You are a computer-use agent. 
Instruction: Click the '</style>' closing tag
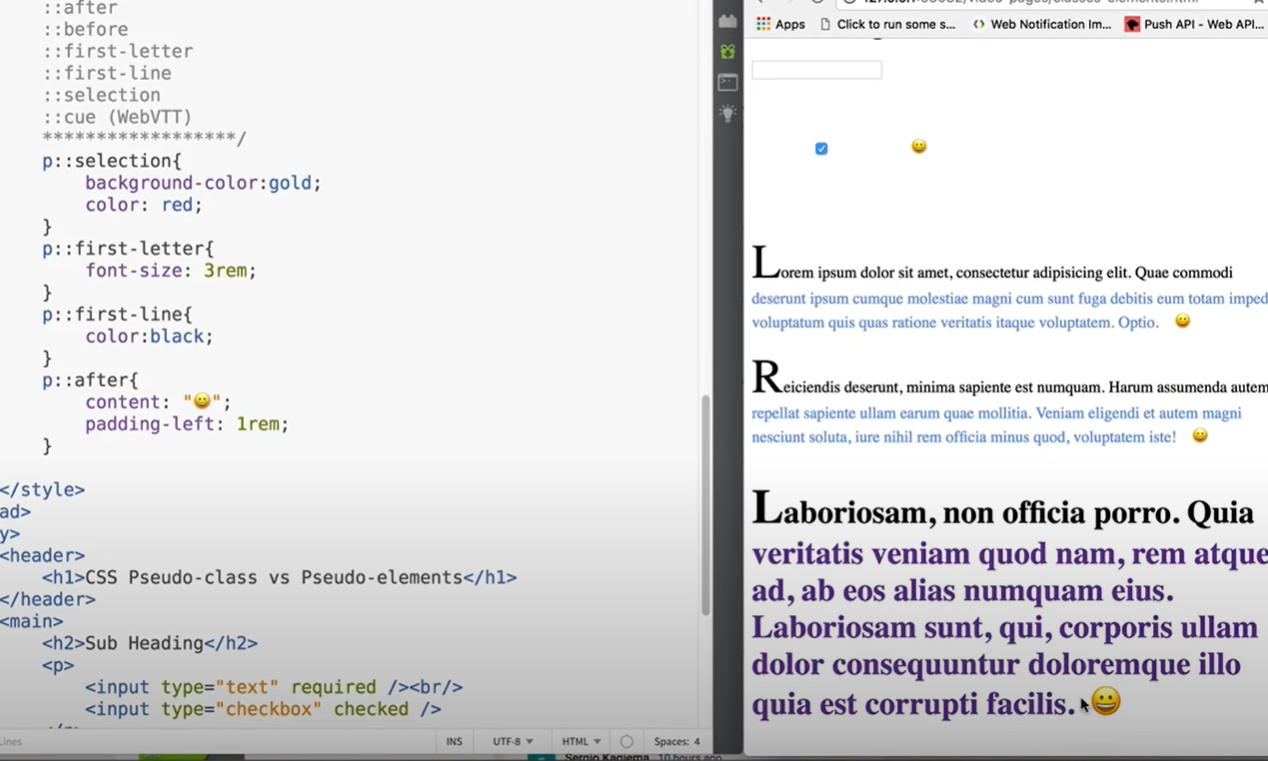pos(42,490)
